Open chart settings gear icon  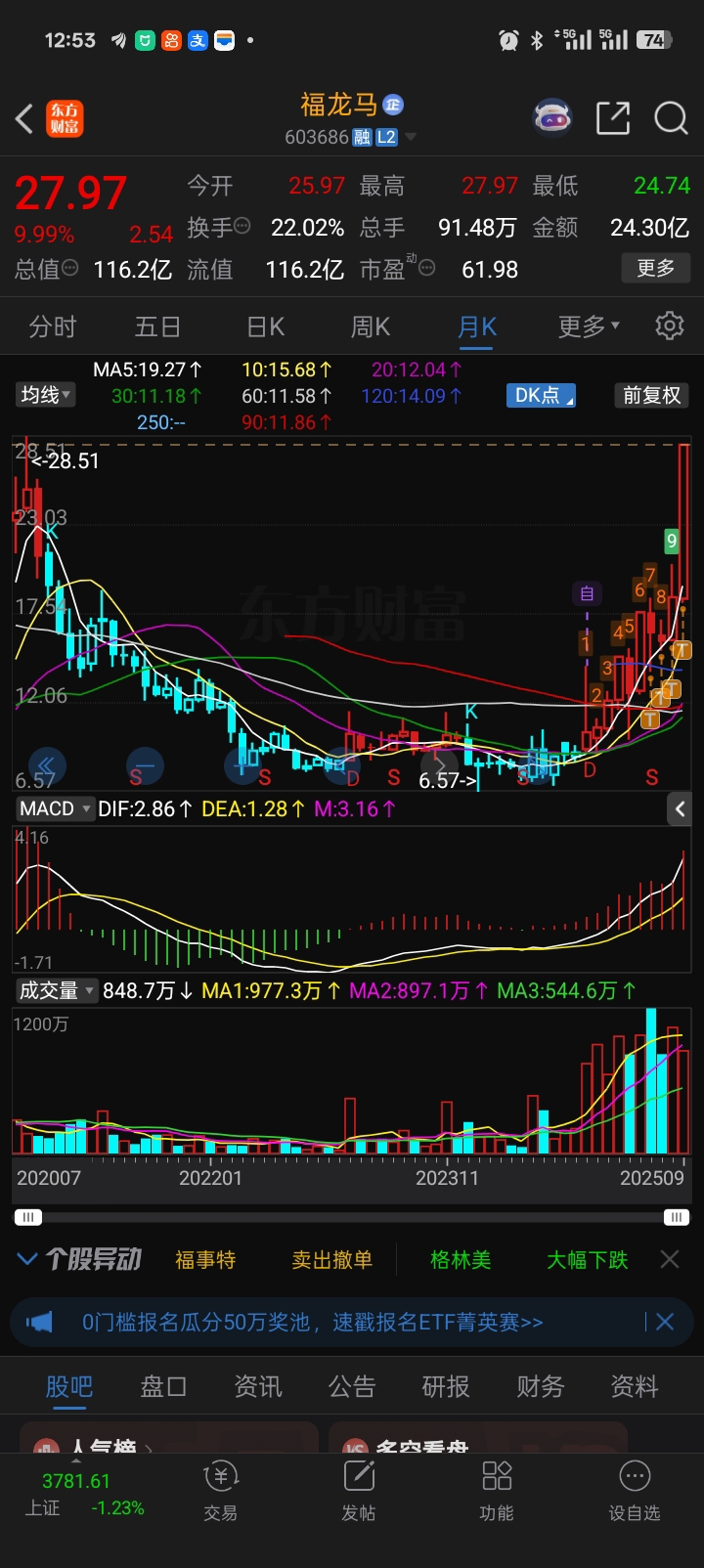pos(670,326)
